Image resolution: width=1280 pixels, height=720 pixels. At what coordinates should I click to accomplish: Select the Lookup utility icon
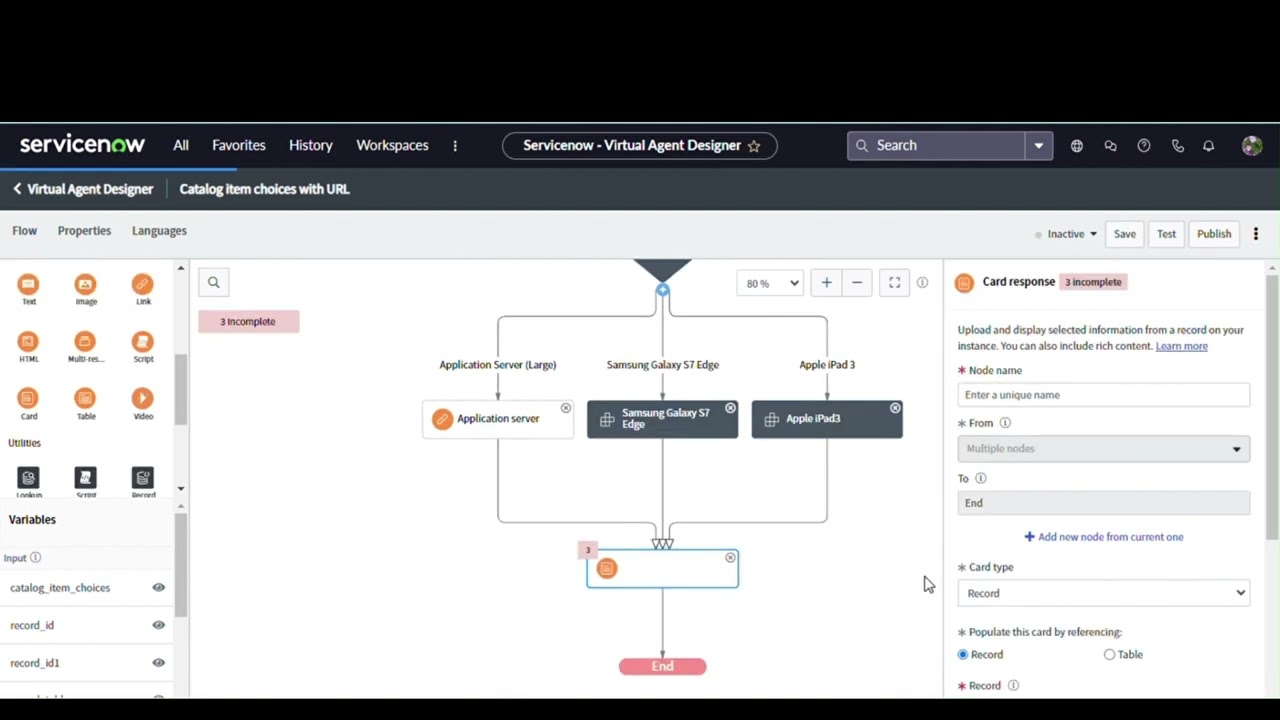click(x=28, y=478)
